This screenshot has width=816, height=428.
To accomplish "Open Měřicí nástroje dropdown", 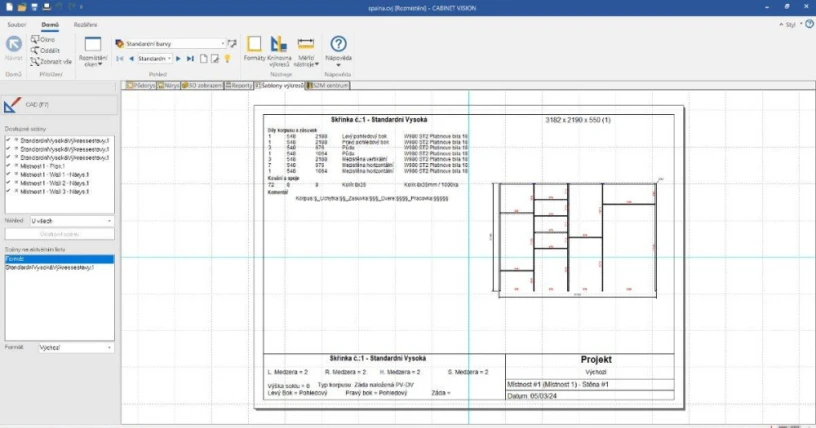I will point(306,51).
